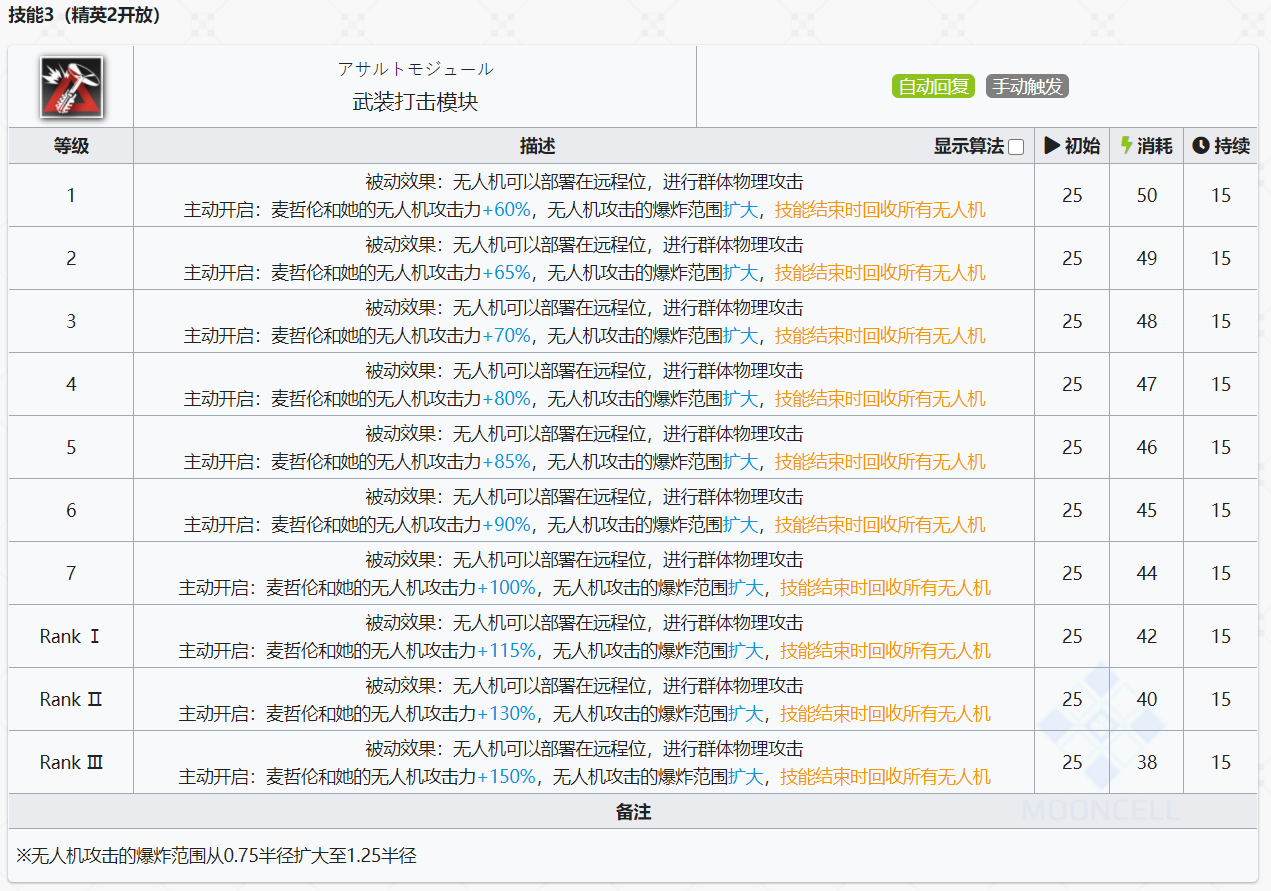1271x891 pixels.
Task: Click the 武装打击模块 skill icon
Action: [x=71, y=86]
